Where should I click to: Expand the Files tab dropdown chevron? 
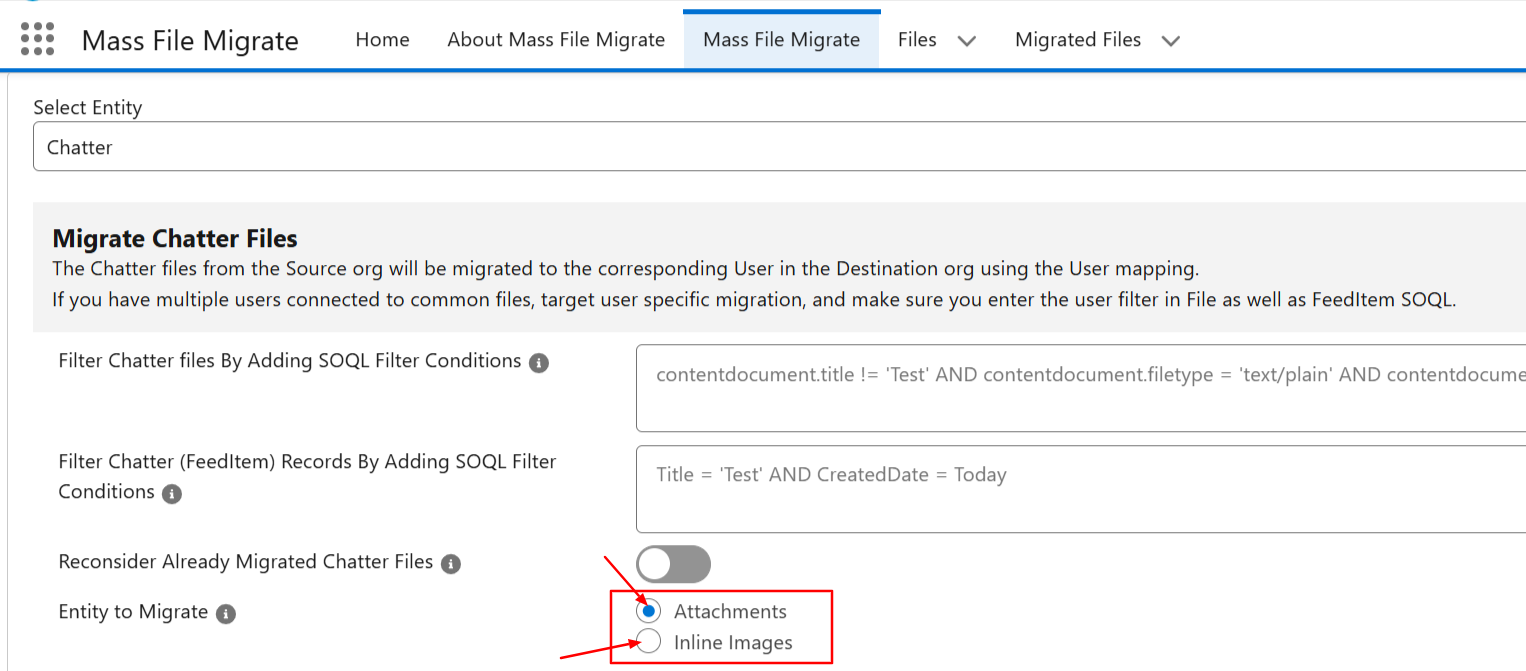pos(966,41)
